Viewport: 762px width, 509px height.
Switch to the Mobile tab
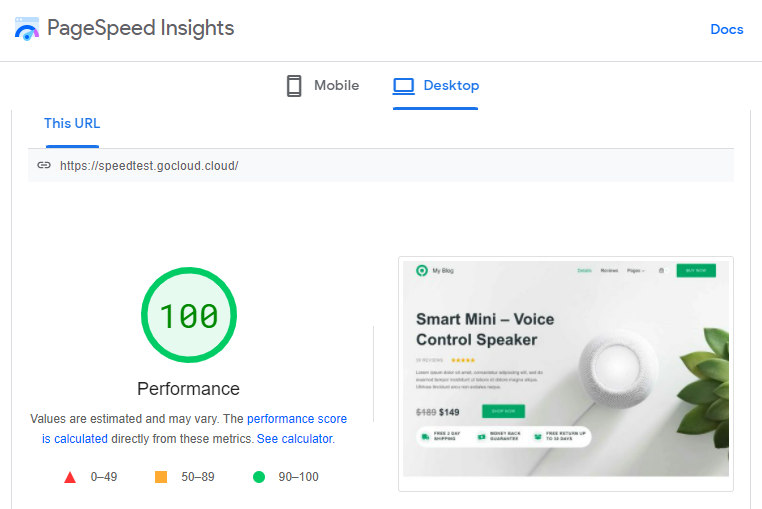[322, 86]
